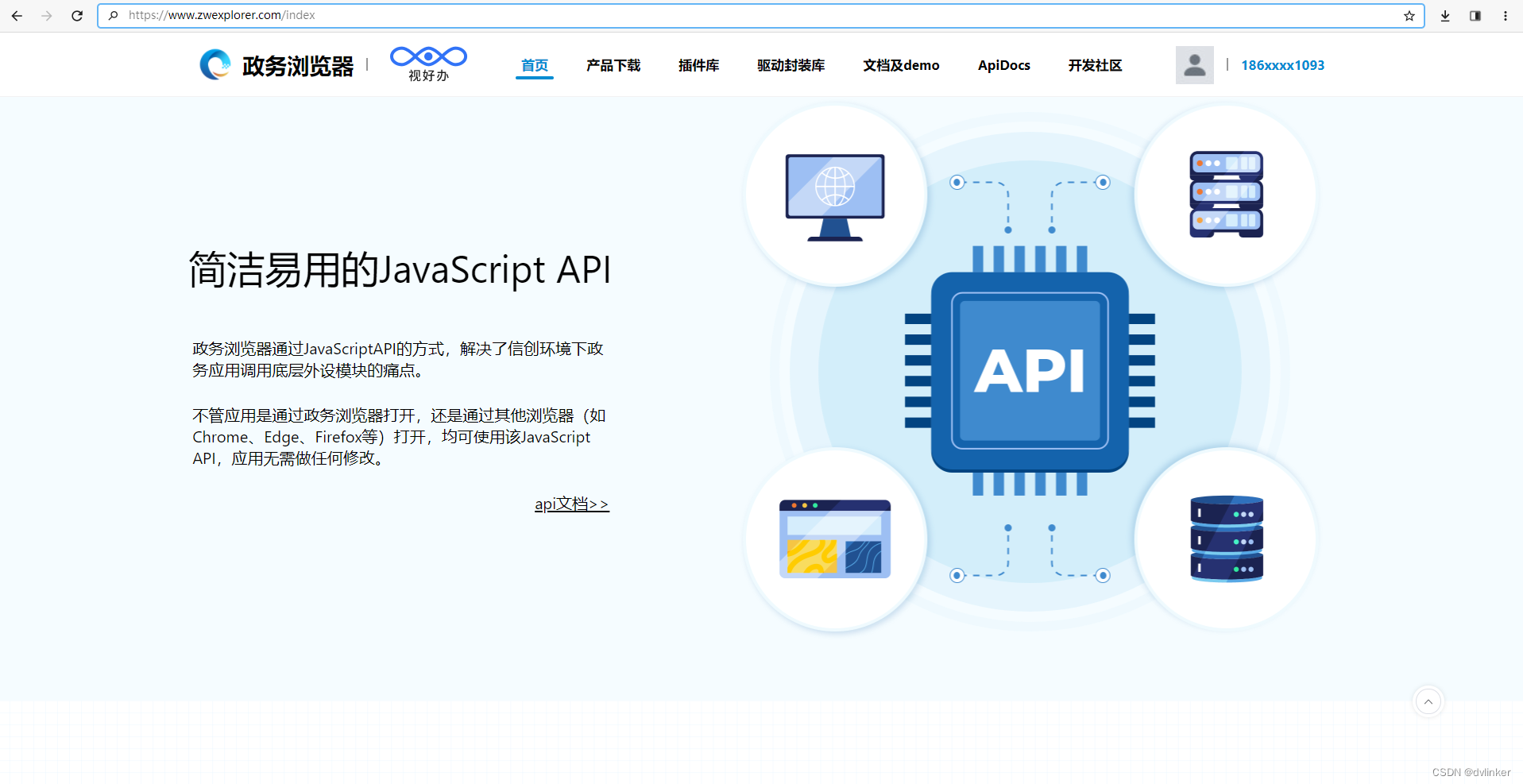Screen dimensions: 1523x784
Task: Open the user avatar icon
Action: [x=1195, y=65]
